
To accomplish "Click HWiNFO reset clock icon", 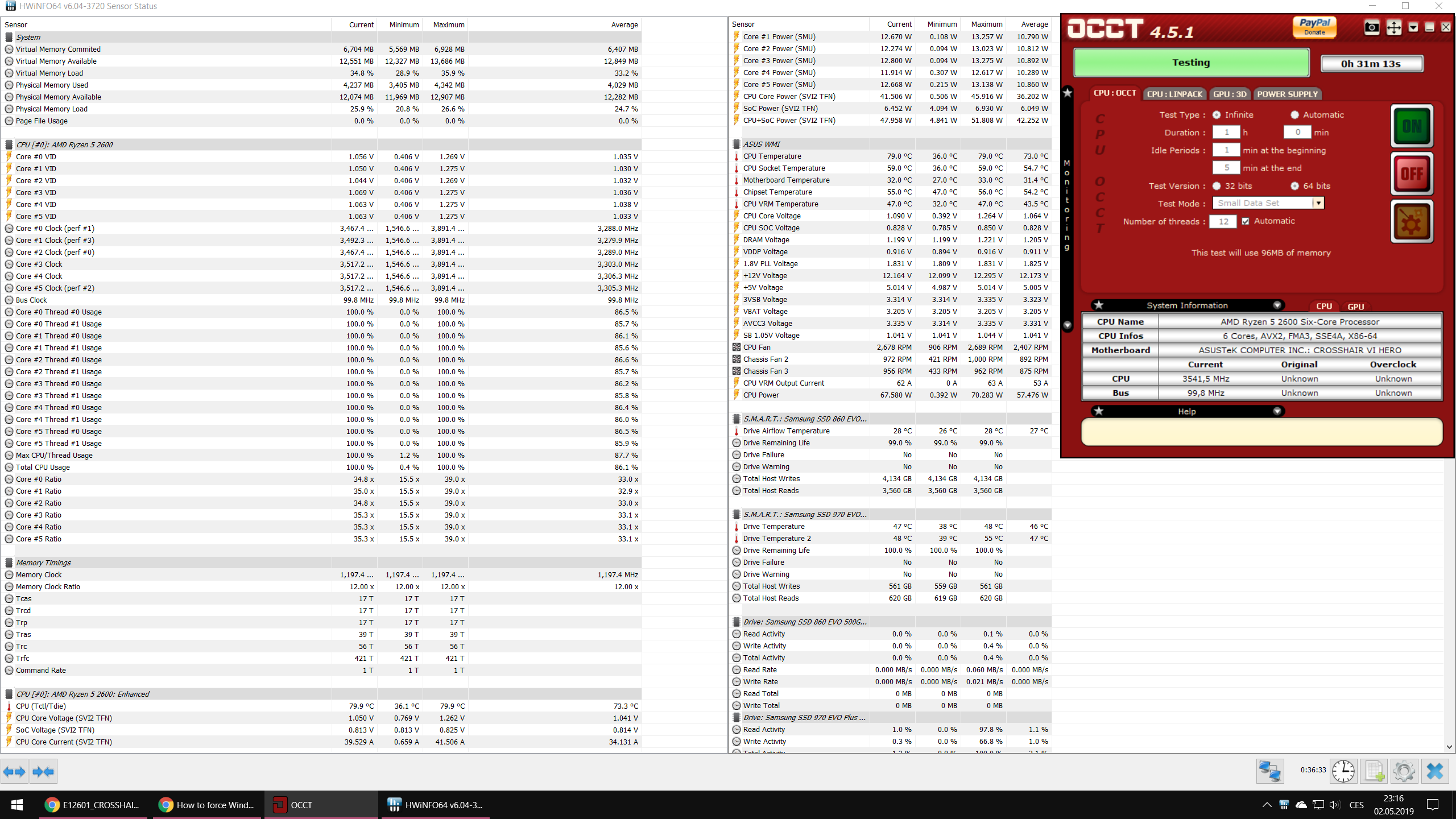I will [1343, 771].
